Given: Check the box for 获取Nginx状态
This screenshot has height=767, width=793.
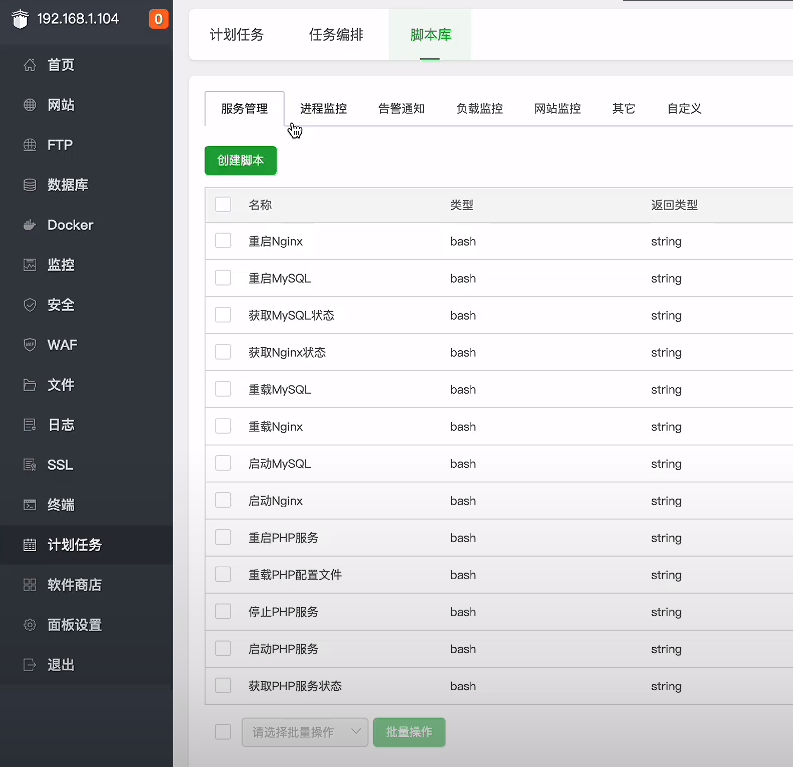Looking at the screenshot, I should point(223,352).
